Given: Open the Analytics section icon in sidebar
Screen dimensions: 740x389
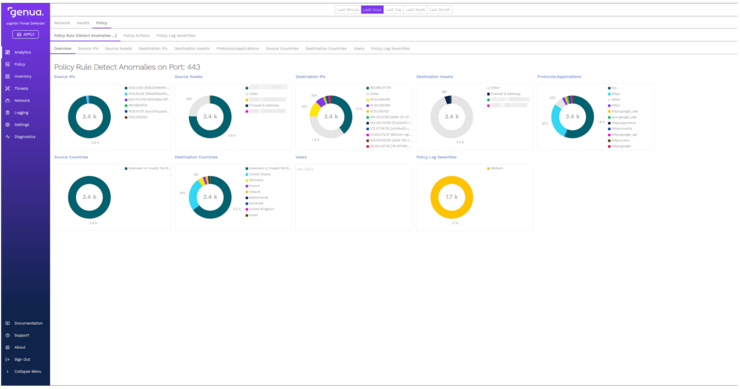Looking at the screenshot, I should tap(8, 52).
